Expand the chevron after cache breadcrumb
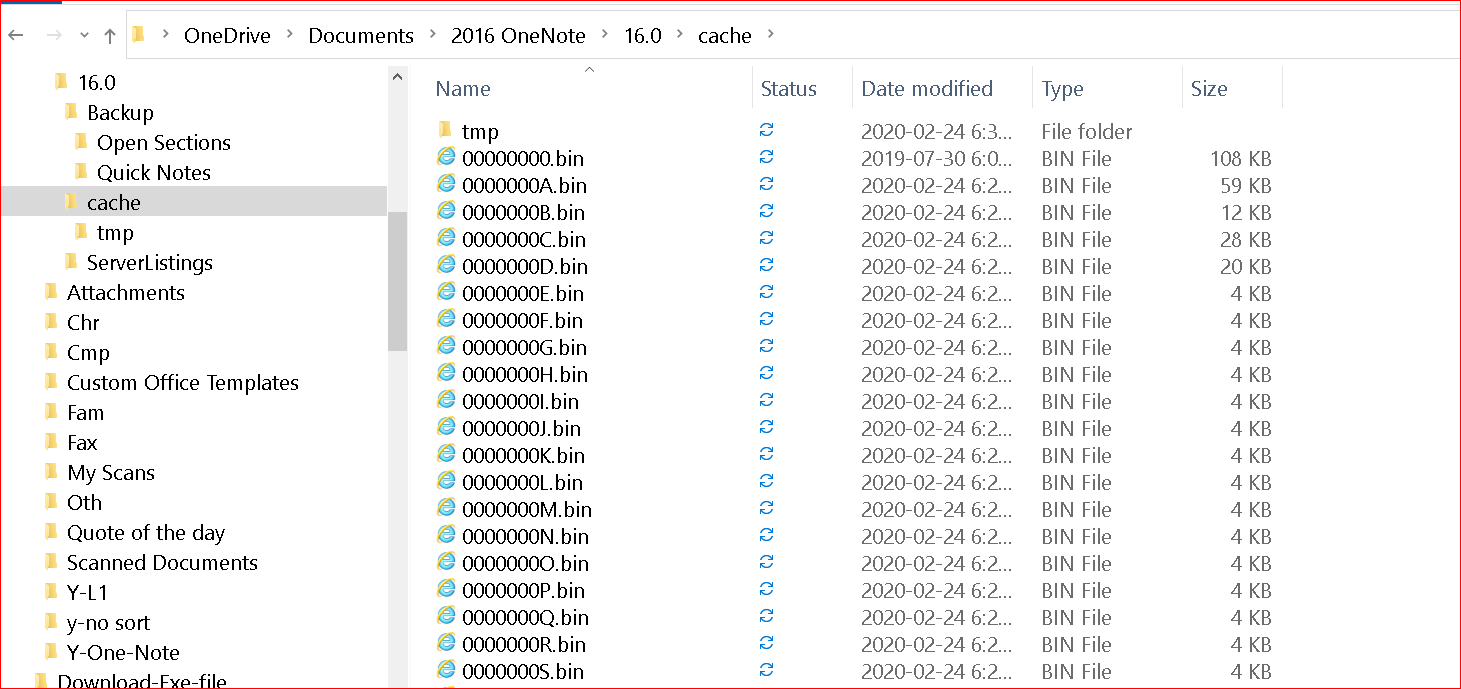Viewport: 1461px width, 689px height. 770,35
